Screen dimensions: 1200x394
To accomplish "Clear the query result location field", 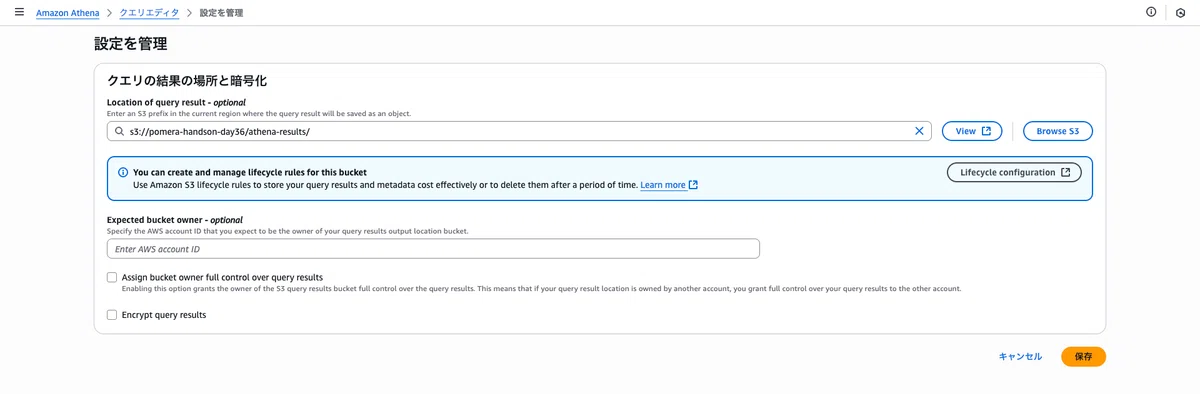I will click(919, 131).
